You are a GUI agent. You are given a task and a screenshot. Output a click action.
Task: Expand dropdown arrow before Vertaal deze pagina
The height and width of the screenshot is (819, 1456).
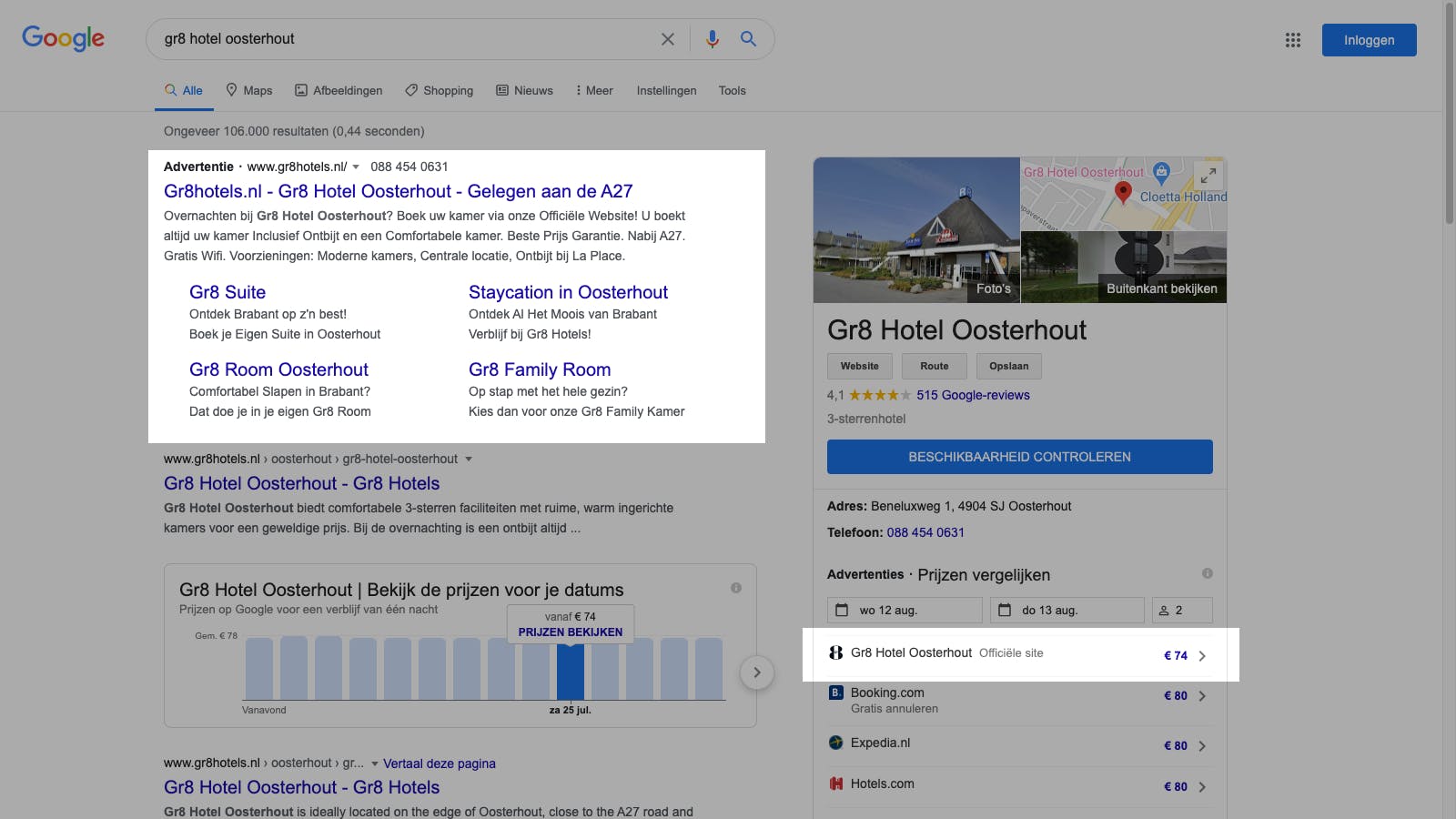375,764
